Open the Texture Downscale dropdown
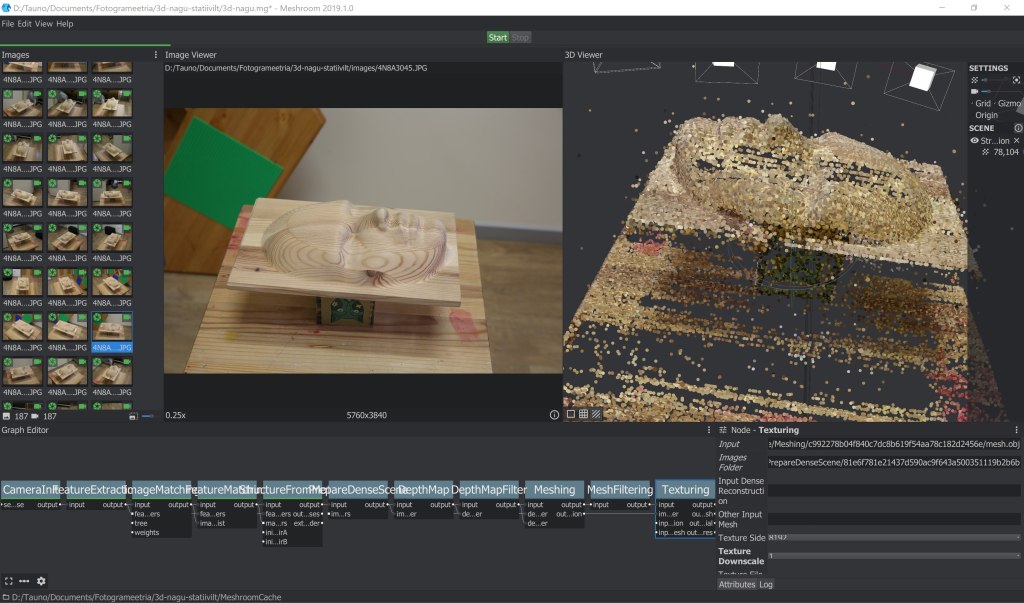Image resolution: width=1024 pixels, height=603 pixels. point(894,556)
